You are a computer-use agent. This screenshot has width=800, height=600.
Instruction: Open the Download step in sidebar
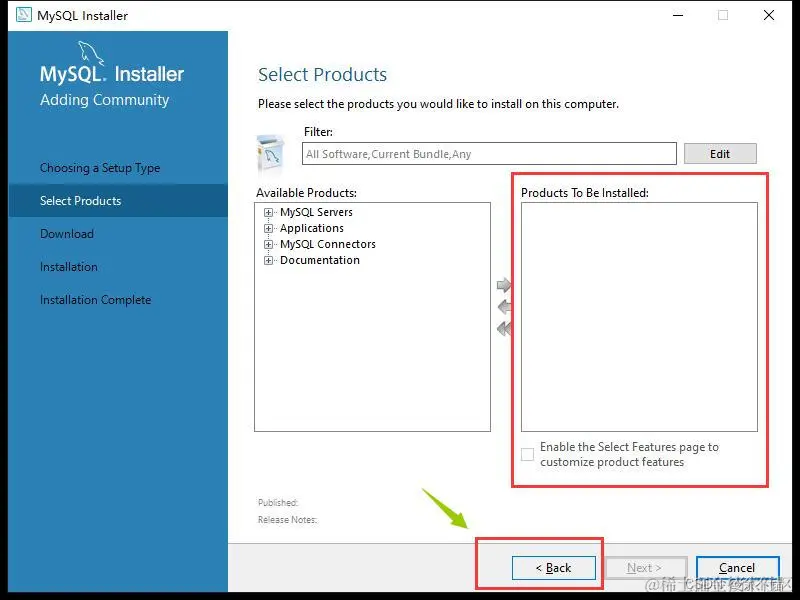(67, 234)
